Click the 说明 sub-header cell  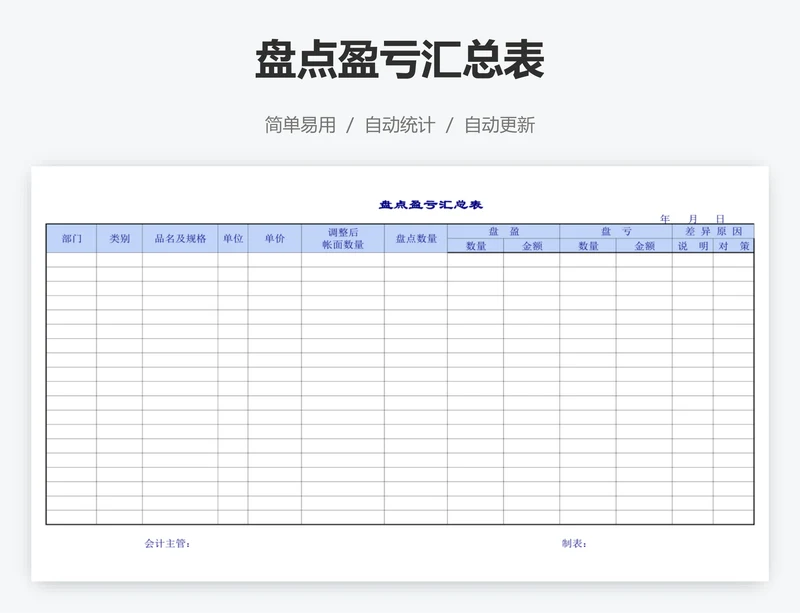693,246
